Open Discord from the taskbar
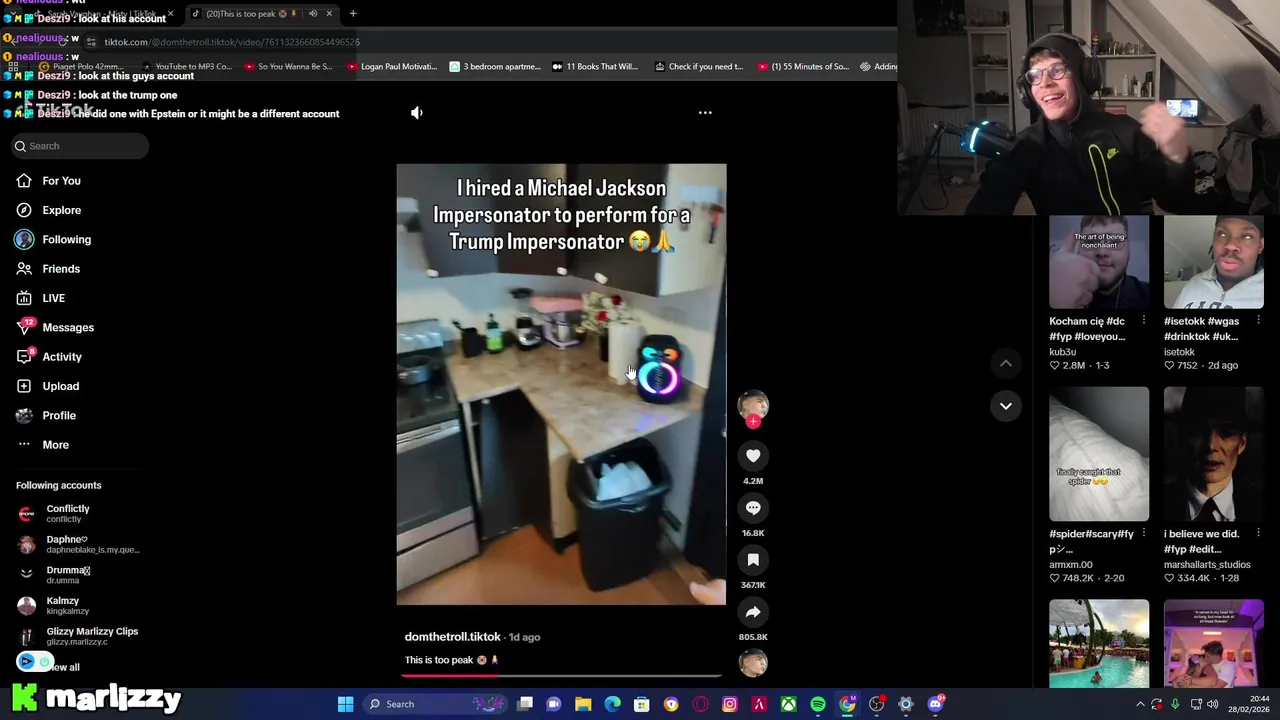Screen dimensions: 1280x720 (x=935, y=704)
